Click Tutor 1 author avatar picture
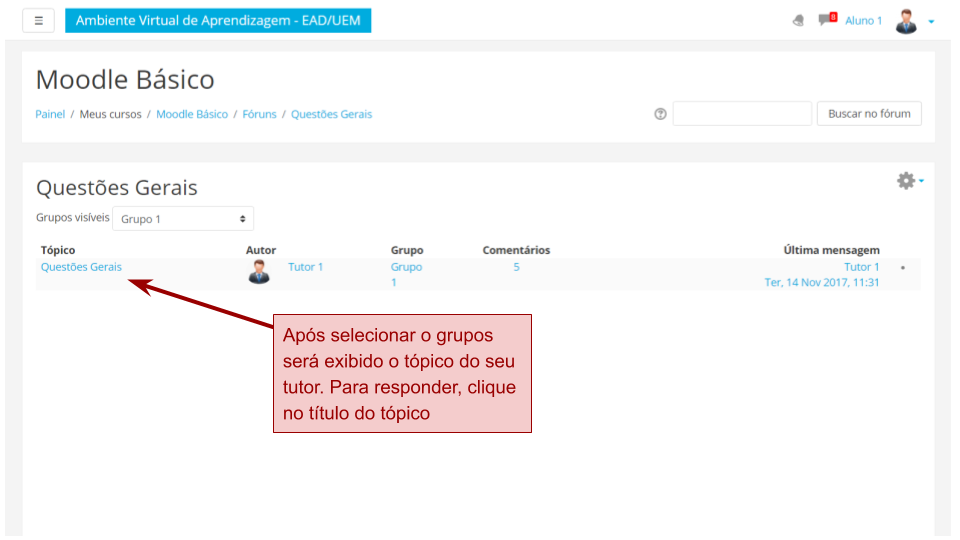This screenshot has height=540, width=960. [259, 272]
